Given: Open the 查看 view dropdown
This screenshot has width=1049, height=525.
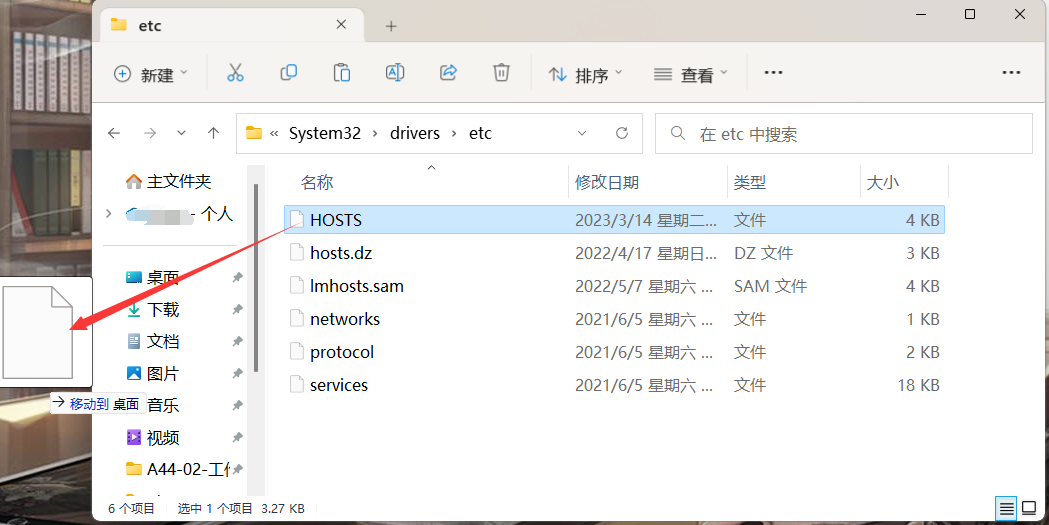Looking at the screenshot, I should 690,74.
